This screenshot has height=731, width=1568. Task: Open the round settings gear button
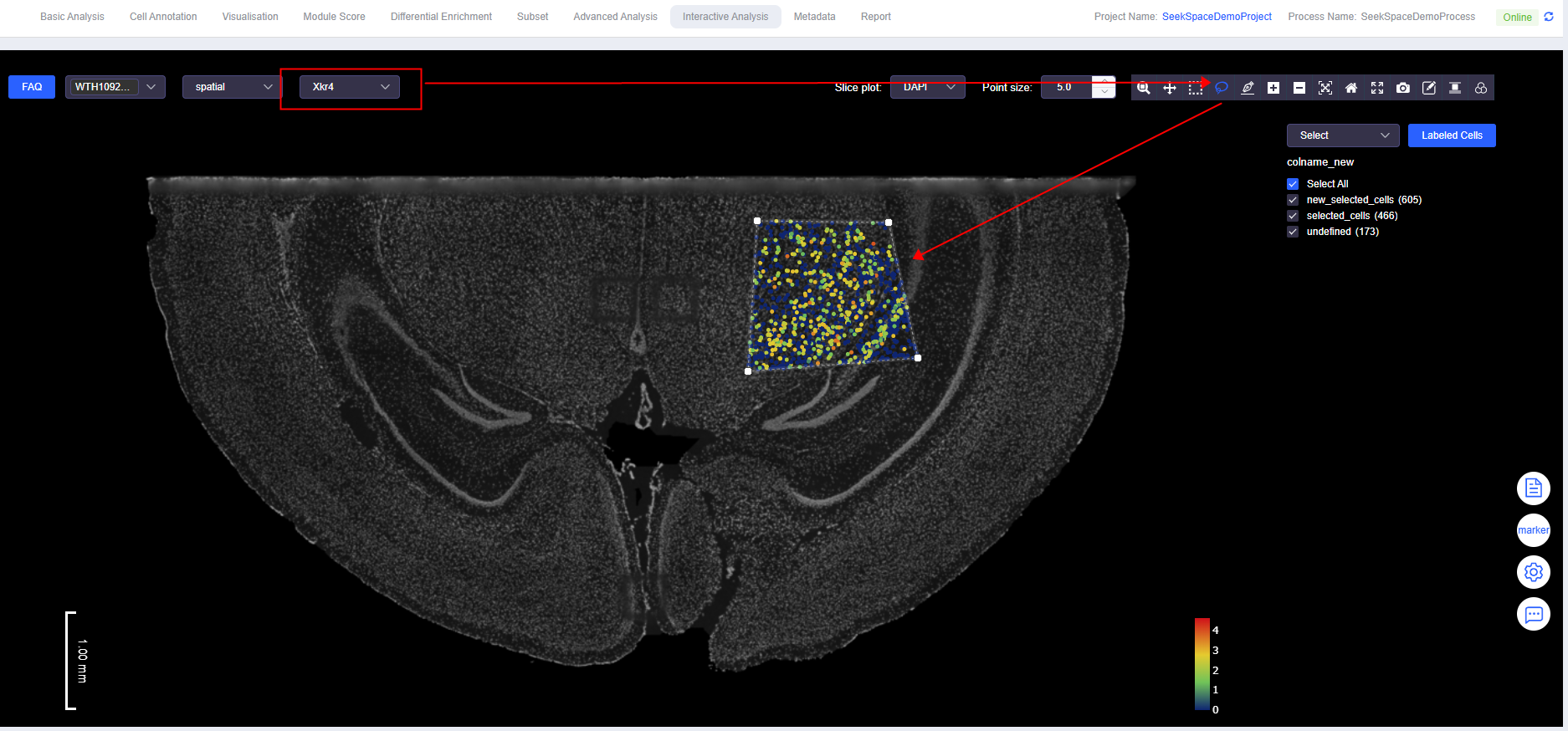pyautogui.click(x=1533, y=572)
